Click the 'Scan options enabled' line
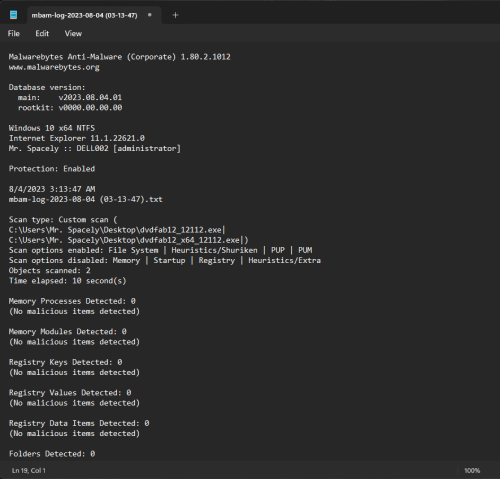Screen dimensions: 500x479 click(x=161, y=250)
